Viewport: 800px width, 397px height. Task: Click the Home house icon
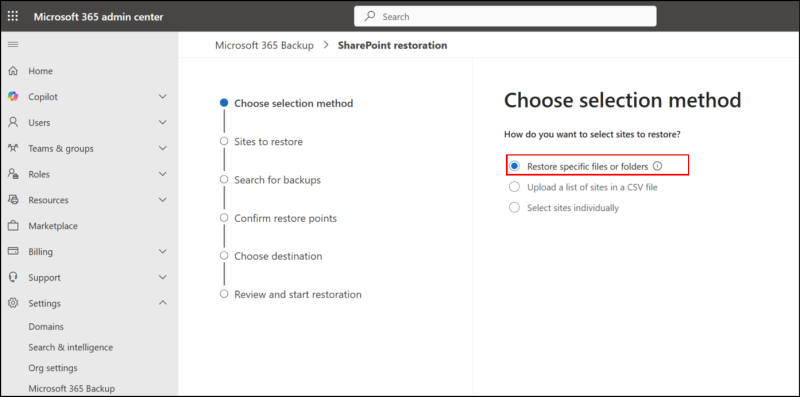pyautogui.click(x=13, y=71)
